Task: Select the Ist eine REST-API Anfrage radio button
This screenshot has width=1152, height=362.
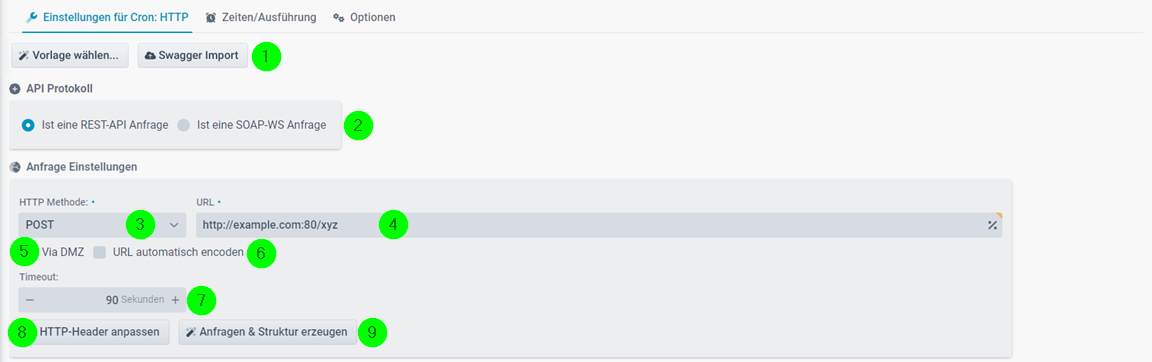Action: click(29, 125)
